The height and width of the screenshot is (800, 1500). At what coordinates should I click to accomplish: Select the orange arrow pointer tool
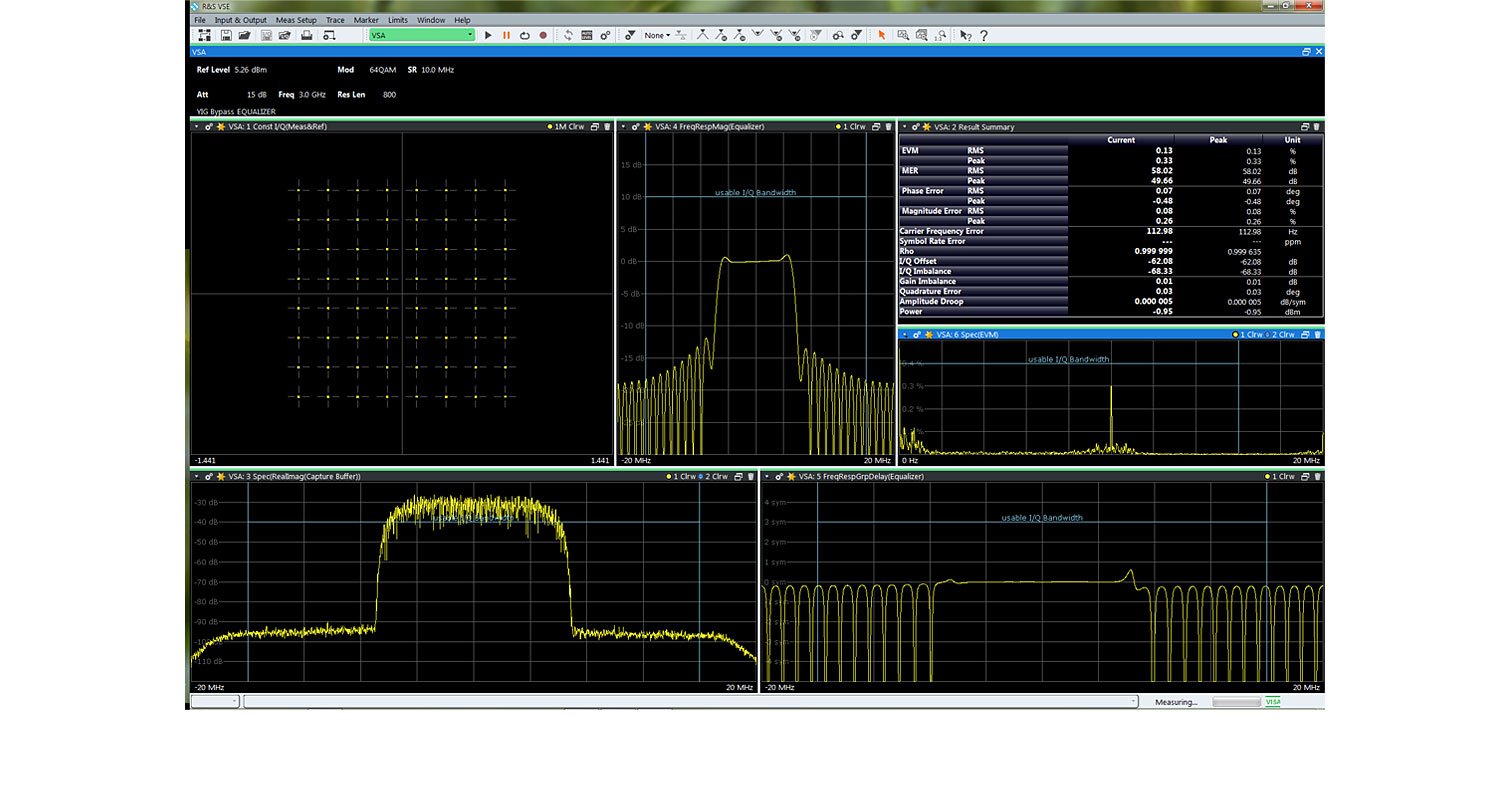coord(881,35)
